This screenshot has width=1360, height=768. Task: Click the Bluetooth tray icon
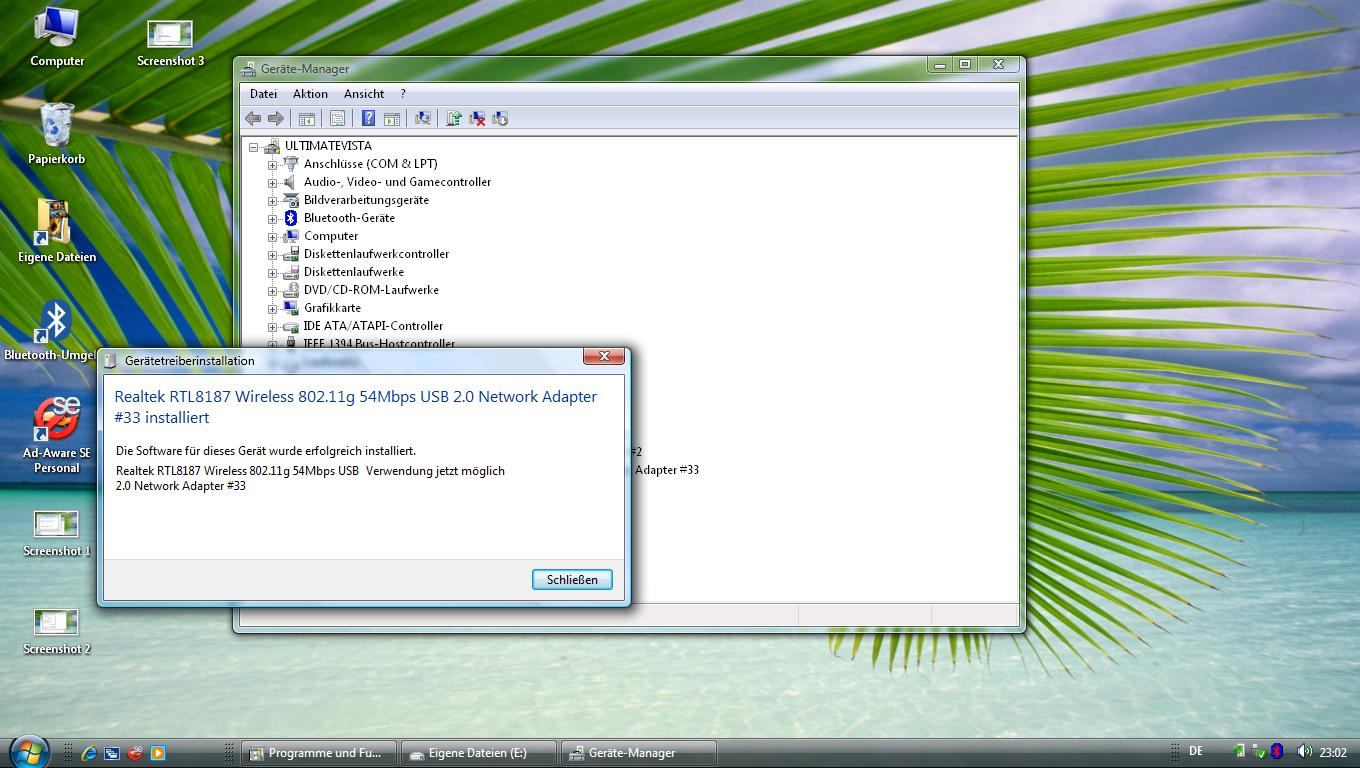coord(1277,752)
